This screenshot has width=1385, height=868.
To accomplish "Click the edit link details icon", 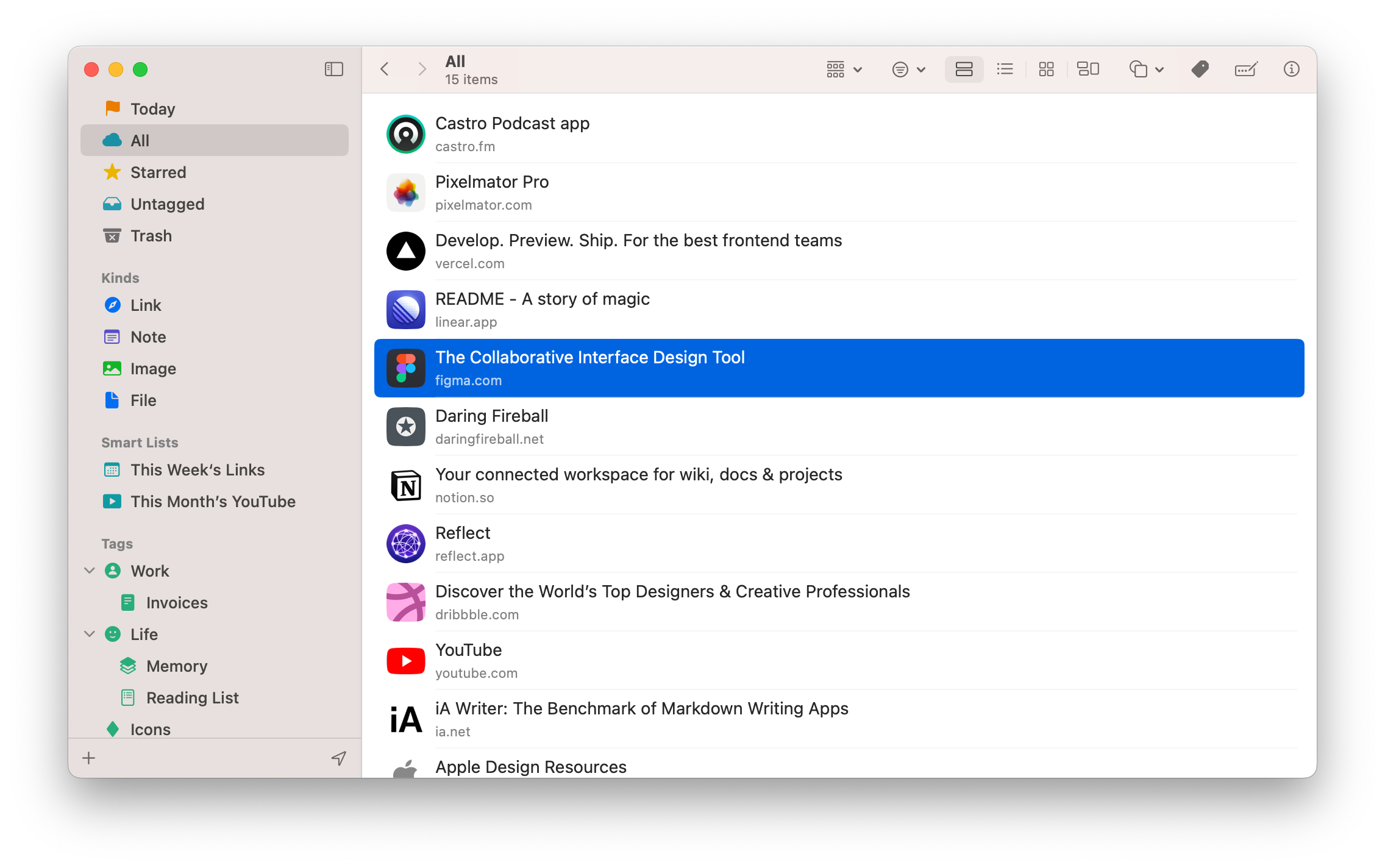I will 1246,69.
